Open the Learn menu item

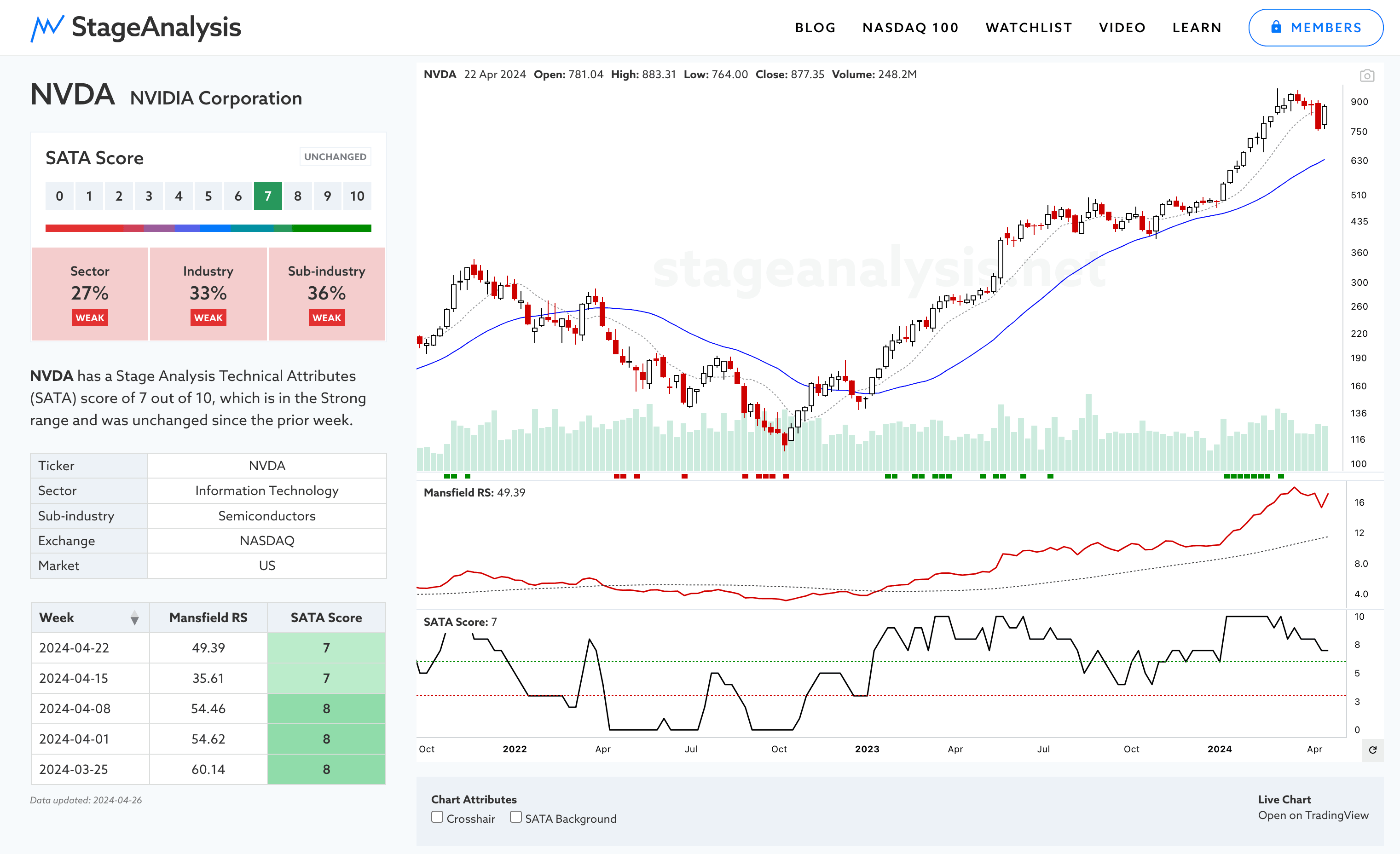point(1197,28)
